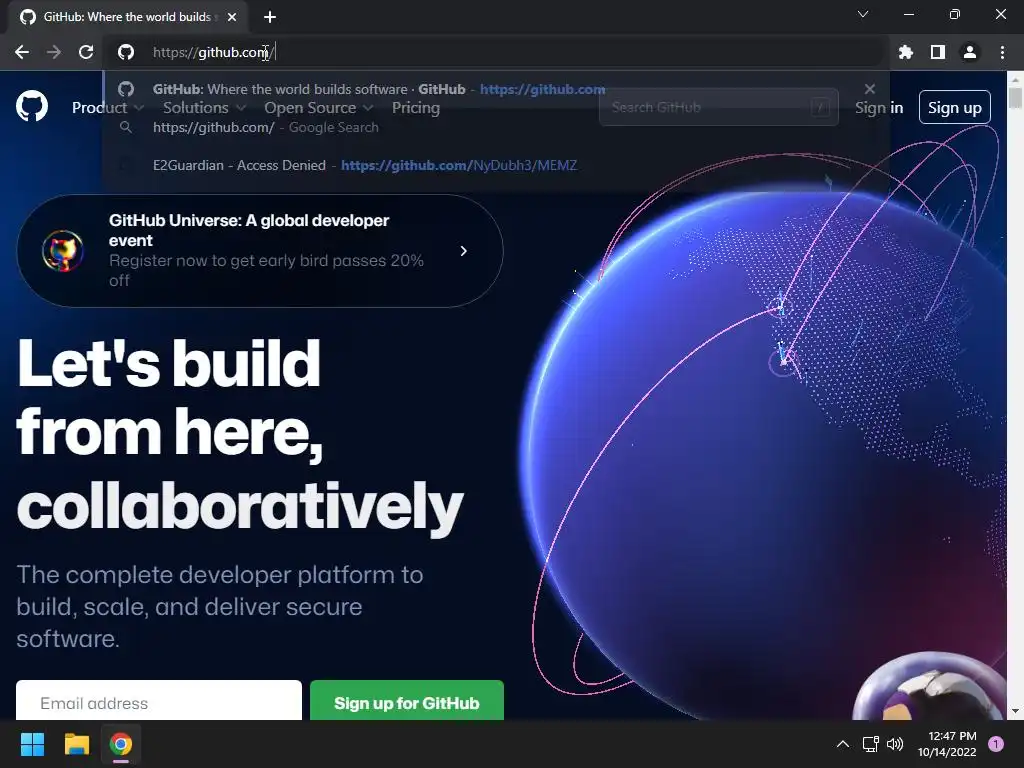This screenshot has width=1024, height=768.
Task: Open the Extensions puzzle icon
Action: coord(905,52)
